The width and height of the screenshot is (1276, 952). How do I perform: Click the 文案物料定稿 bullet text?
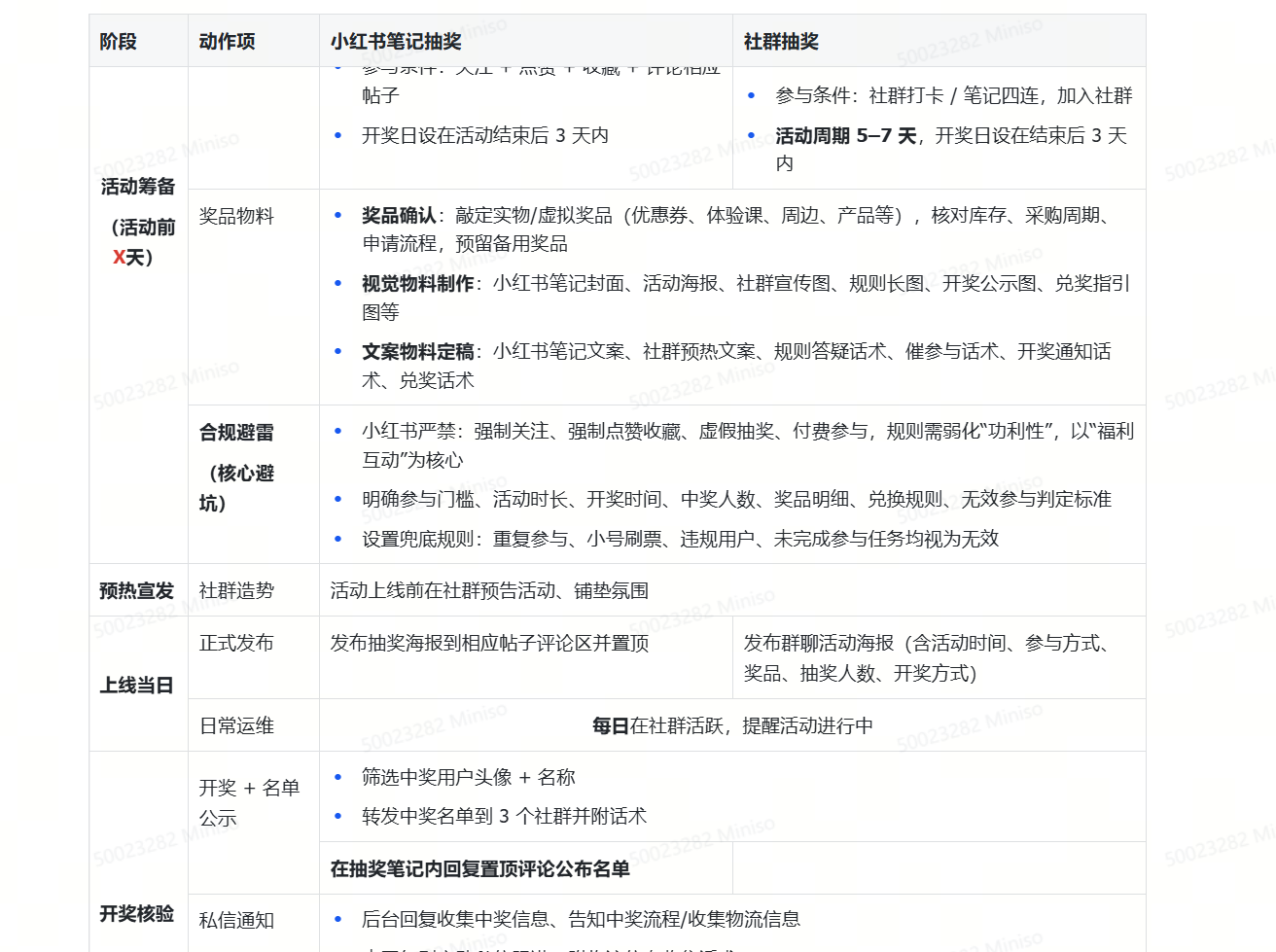click(735, 366)
